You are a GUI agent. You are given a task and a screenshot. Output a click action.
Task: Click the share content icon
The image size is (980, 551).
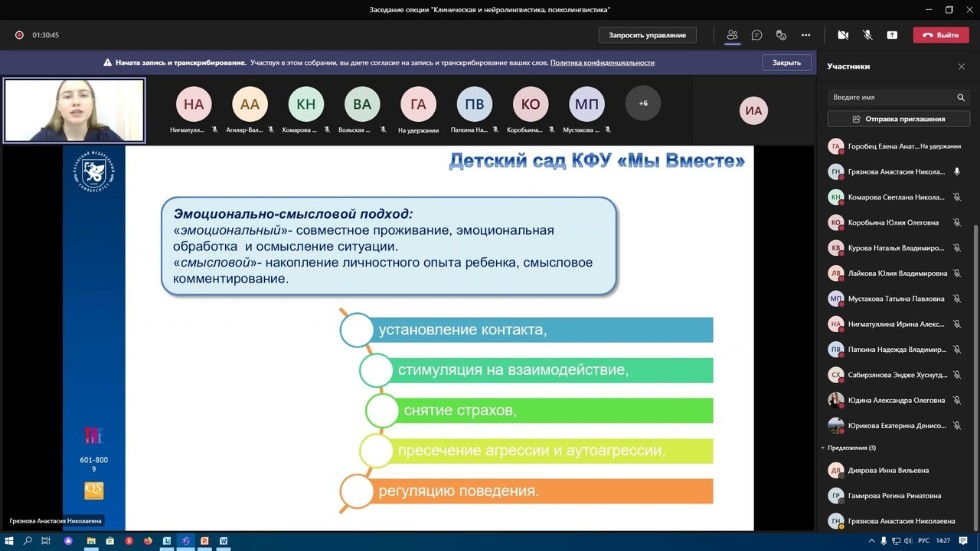(x=892, y=35)
